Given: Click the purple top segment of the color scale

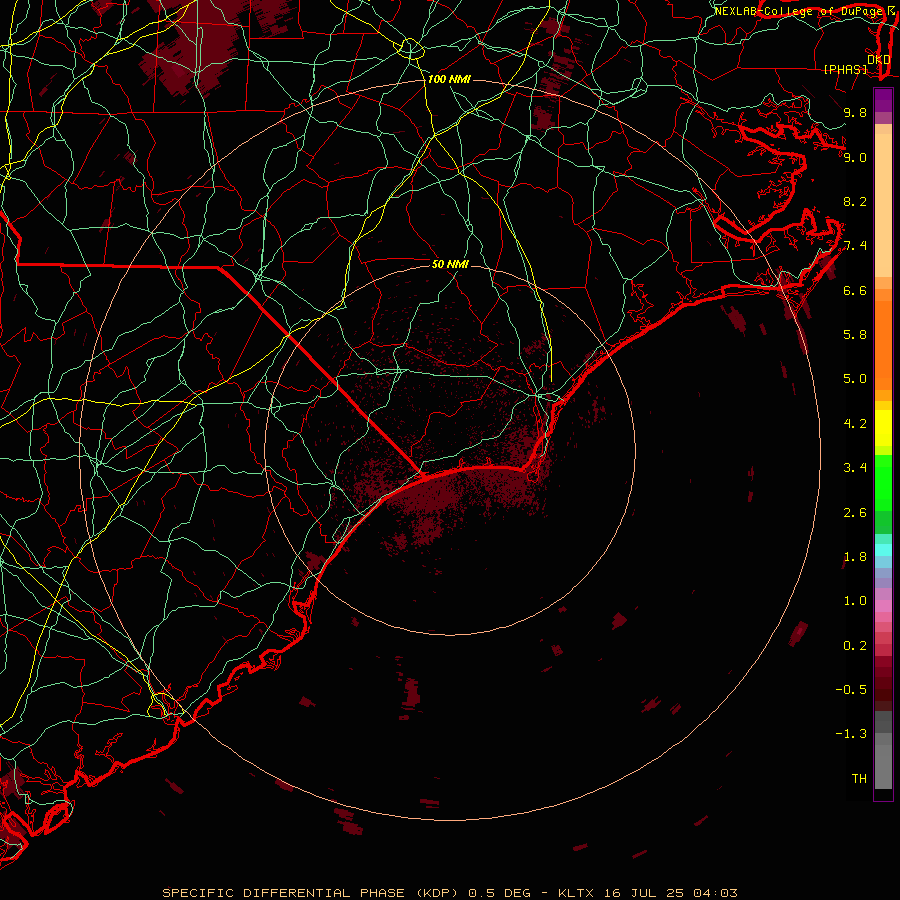Looking at the screenshot, I should pos(883,100).
